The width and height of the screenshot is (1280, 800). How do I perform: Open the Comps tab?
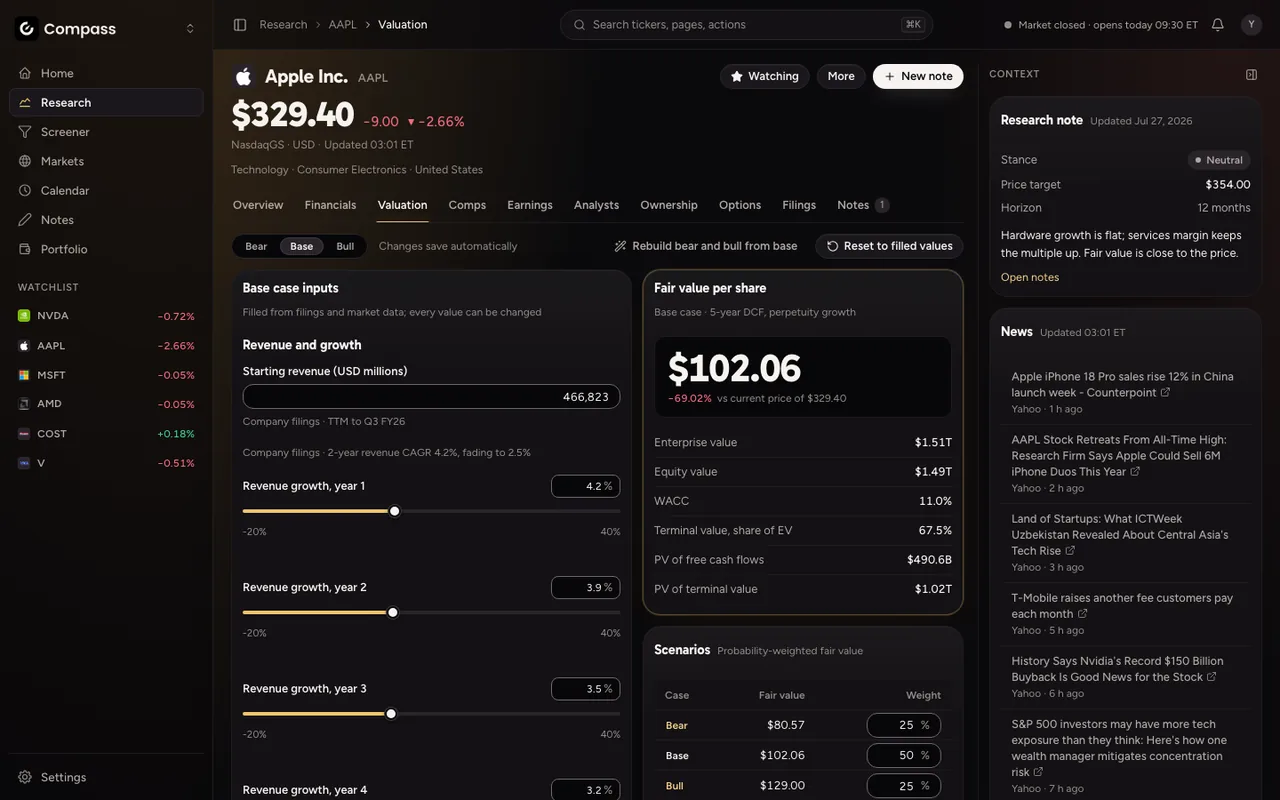click(x=467, y=205)
